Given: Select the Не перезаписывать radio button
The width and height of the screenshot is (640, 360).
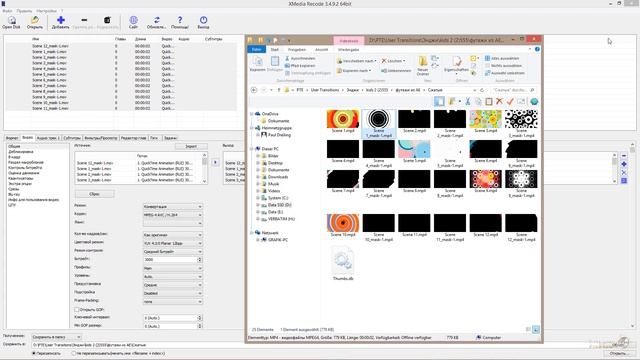Looking at the screenshot, I should 74,353.
